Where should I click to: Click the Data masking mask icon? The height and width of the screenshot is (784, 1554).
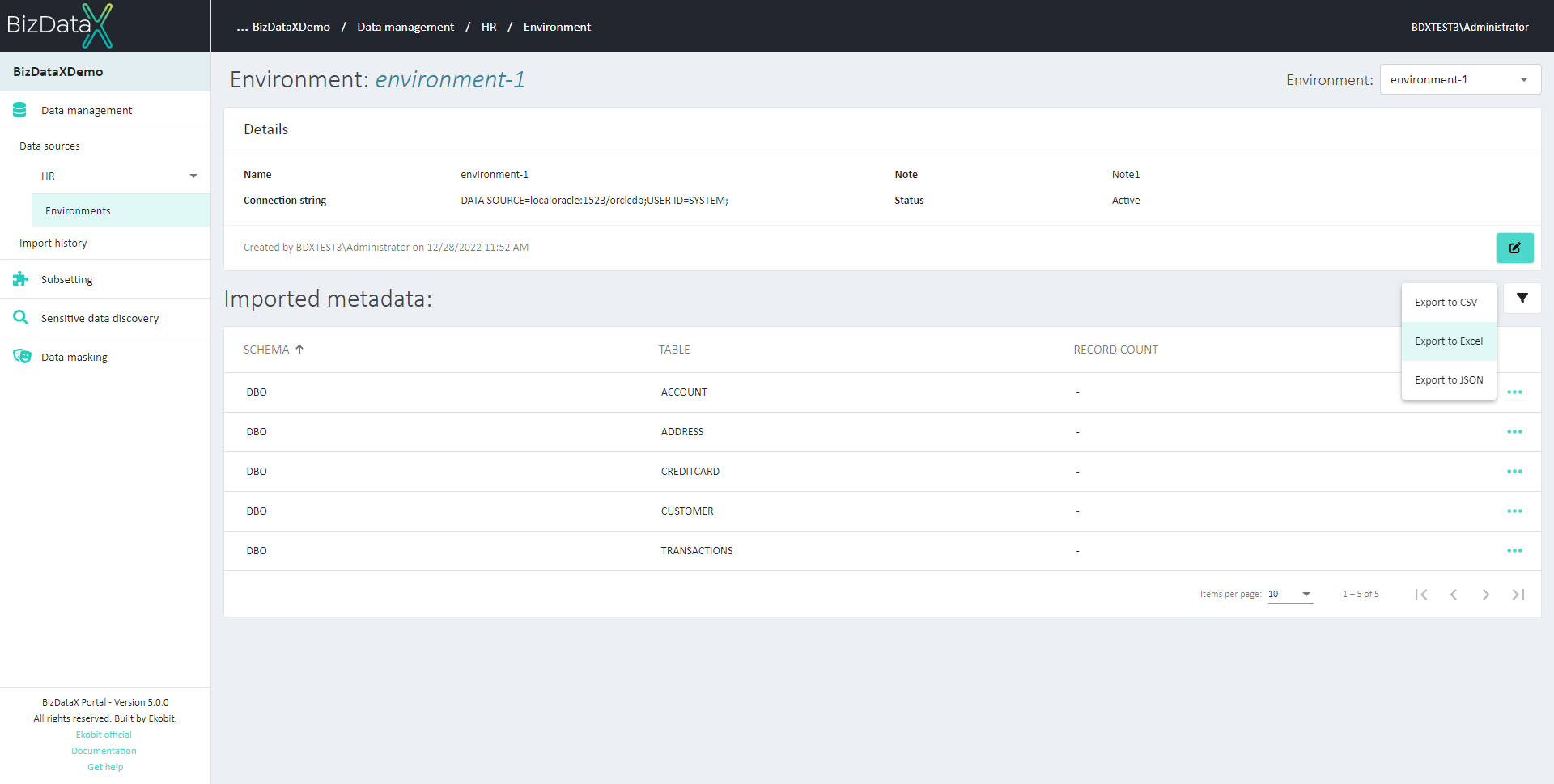click(22, 357)
